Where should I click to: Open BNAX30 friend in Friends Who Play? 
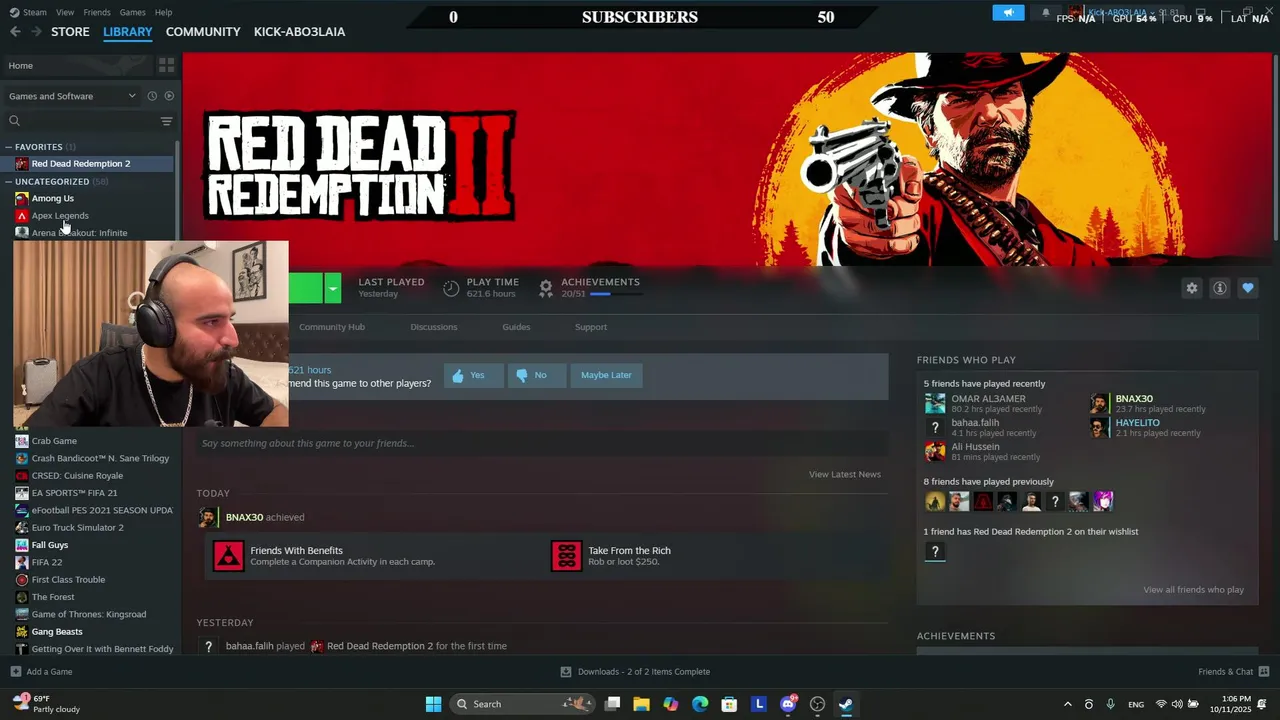coord(1134,399)
